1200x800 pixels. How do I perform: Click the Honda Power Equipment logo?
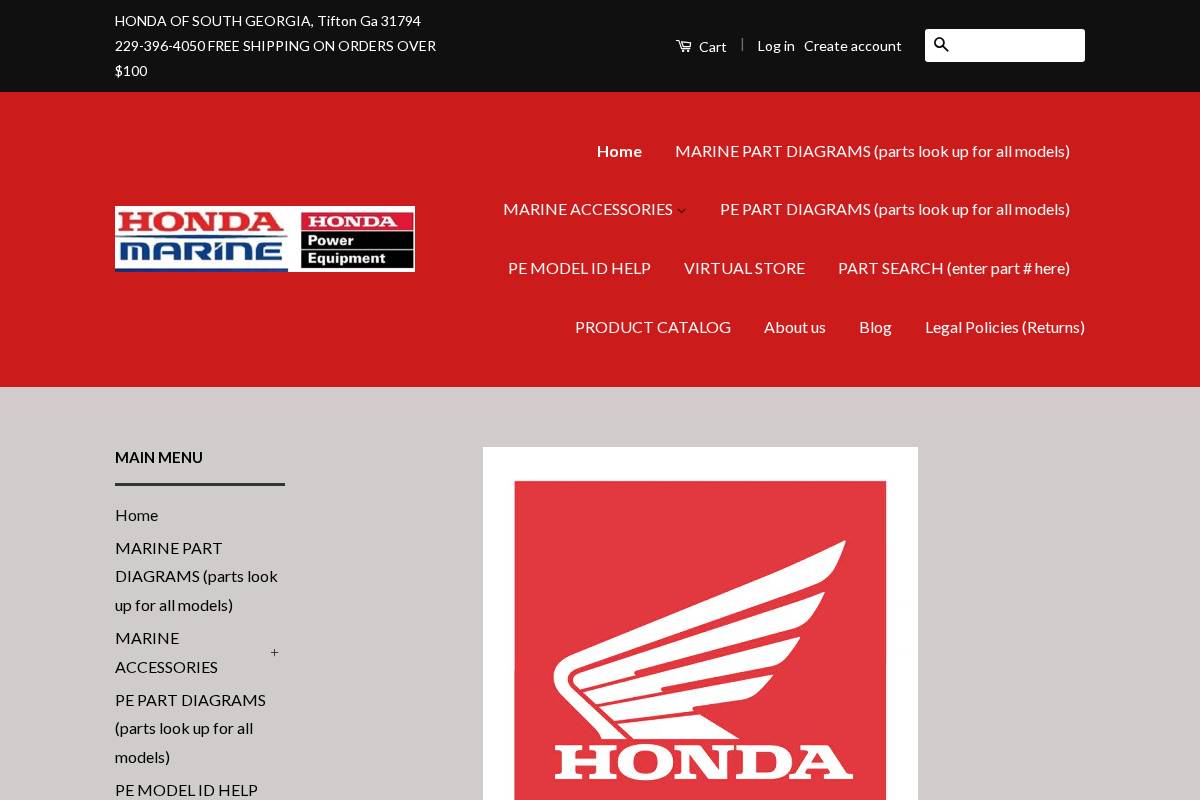click(x=356, y=239)
